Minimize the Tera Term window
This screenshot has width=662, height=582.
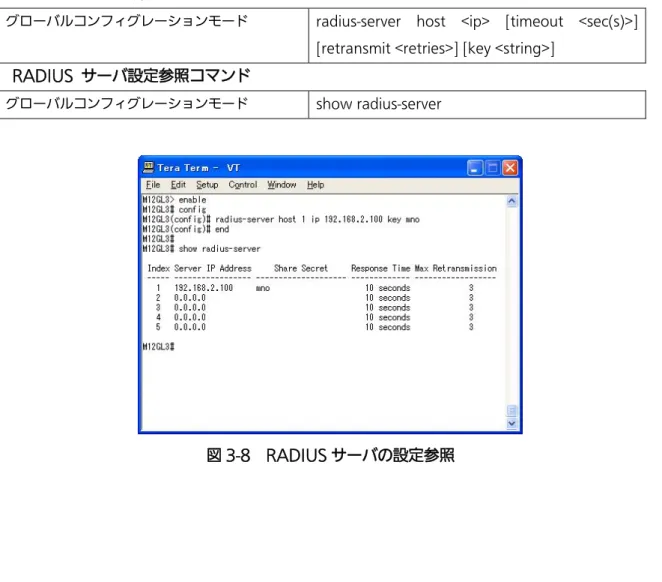pos(475,168)
